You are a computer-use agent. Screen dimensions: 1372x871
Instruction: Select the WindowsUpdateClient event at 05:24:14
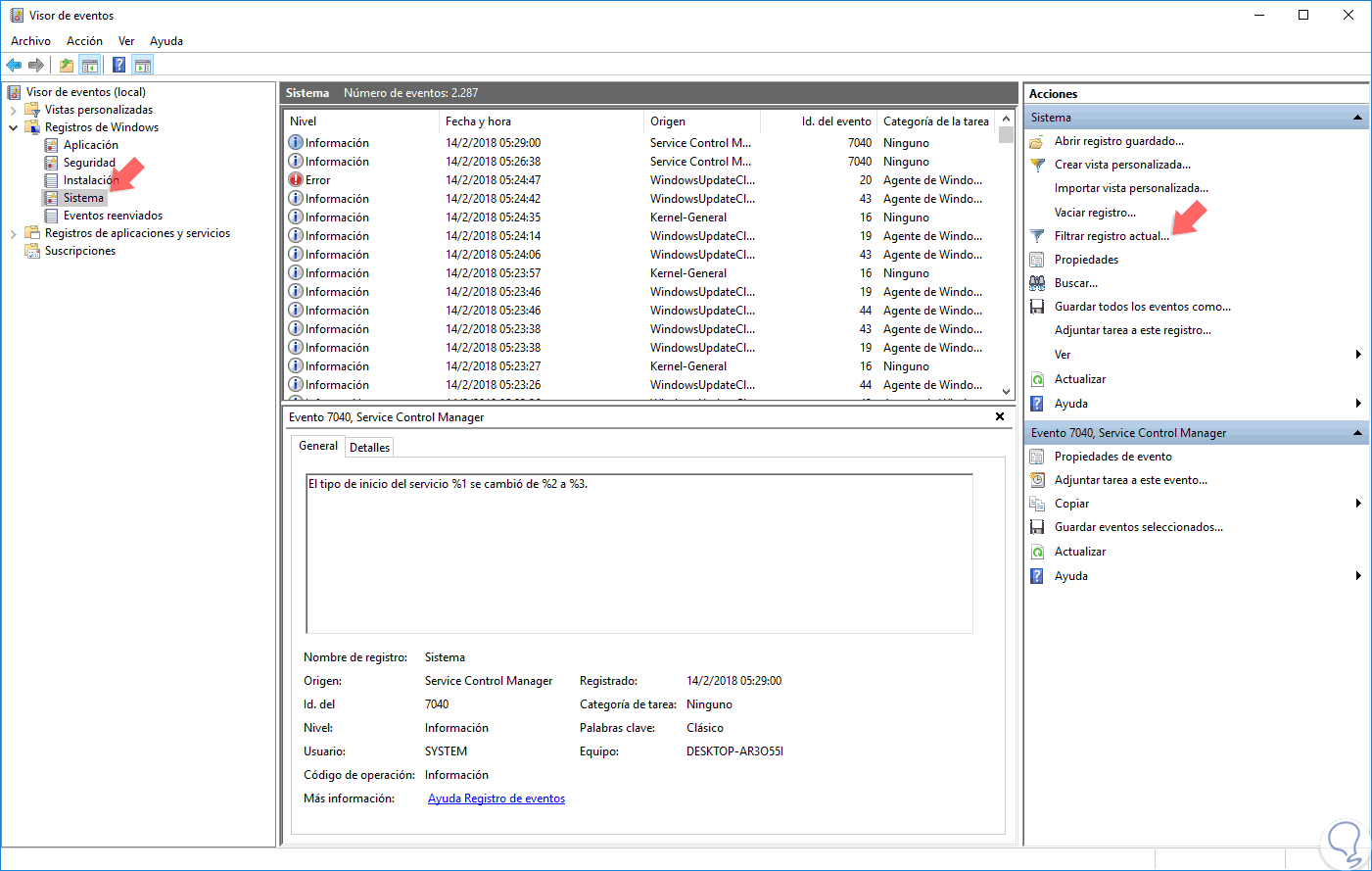pos(640,236)
